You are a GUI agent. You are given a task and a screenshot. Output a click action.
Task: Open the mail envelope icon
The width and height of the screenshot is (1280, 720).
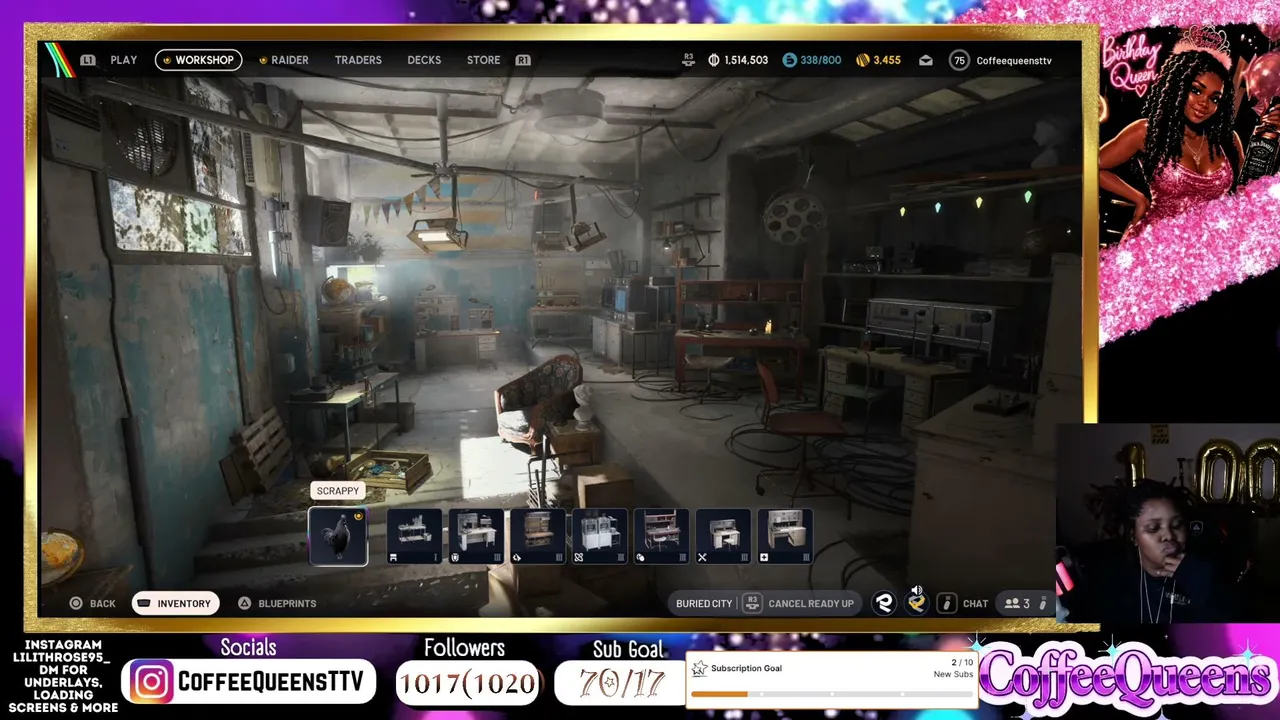click(x=926, y=60)
